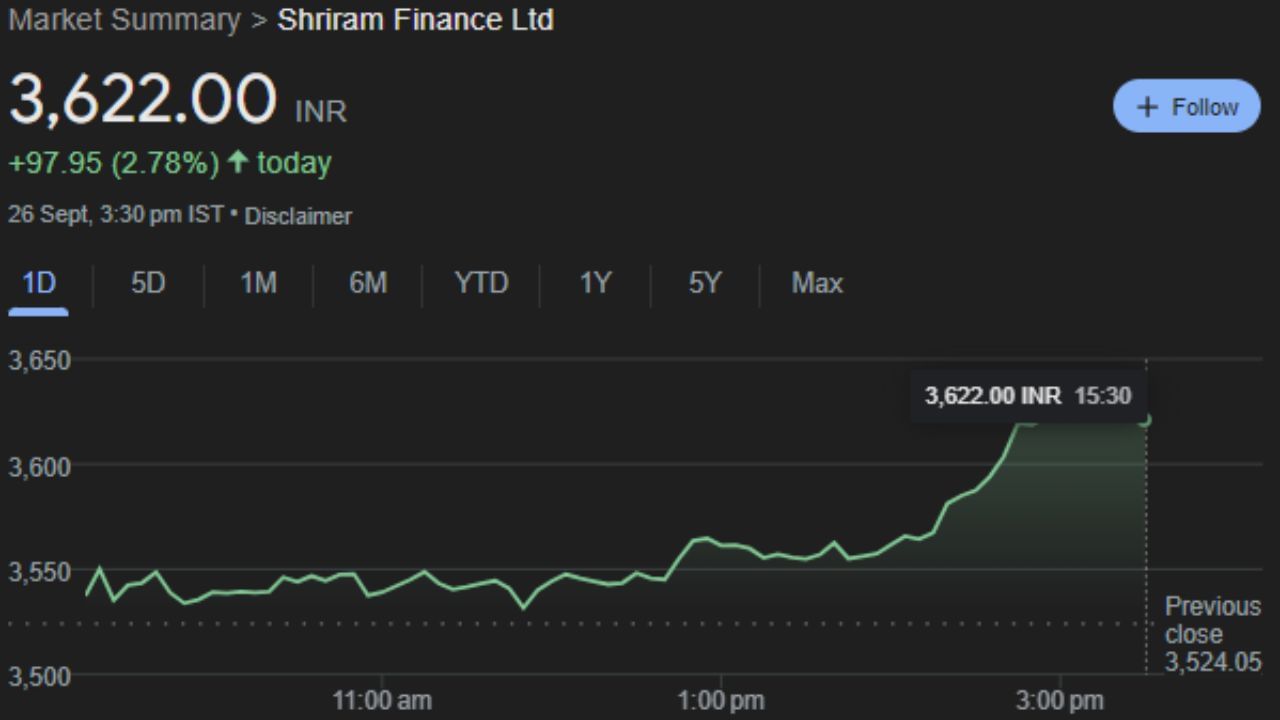Select the Max range tab
1280x720 pixels.
tap(817, 284)
